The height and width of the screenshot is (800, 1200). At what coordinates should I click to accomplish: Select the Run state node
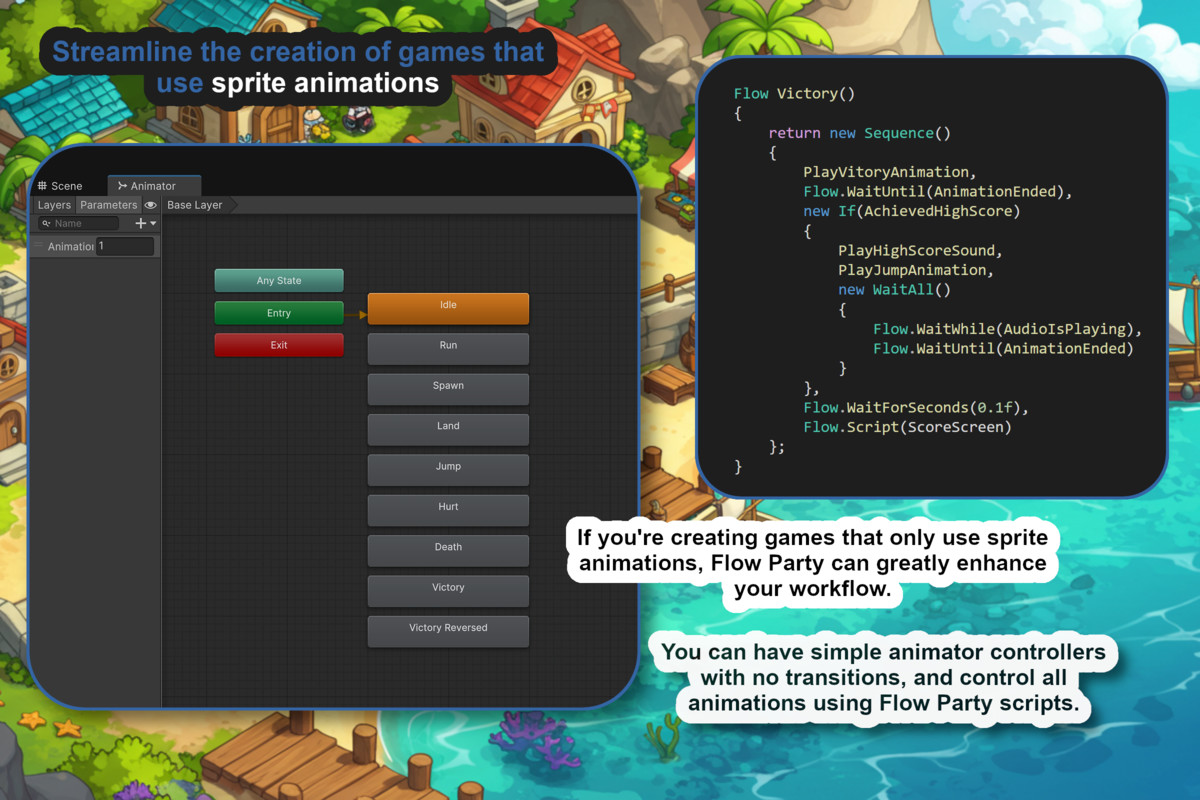click(448, 349)
